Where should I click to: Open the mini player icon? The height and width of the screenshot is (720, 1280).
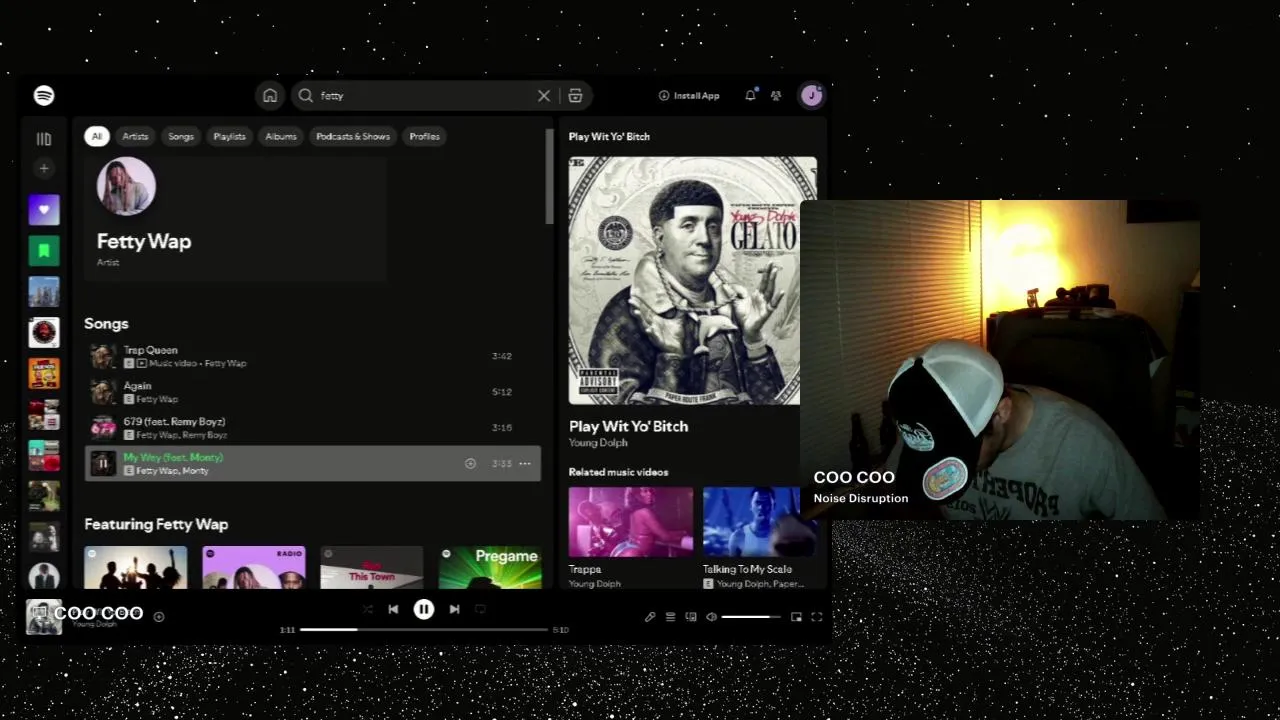[x=796, y=617]
